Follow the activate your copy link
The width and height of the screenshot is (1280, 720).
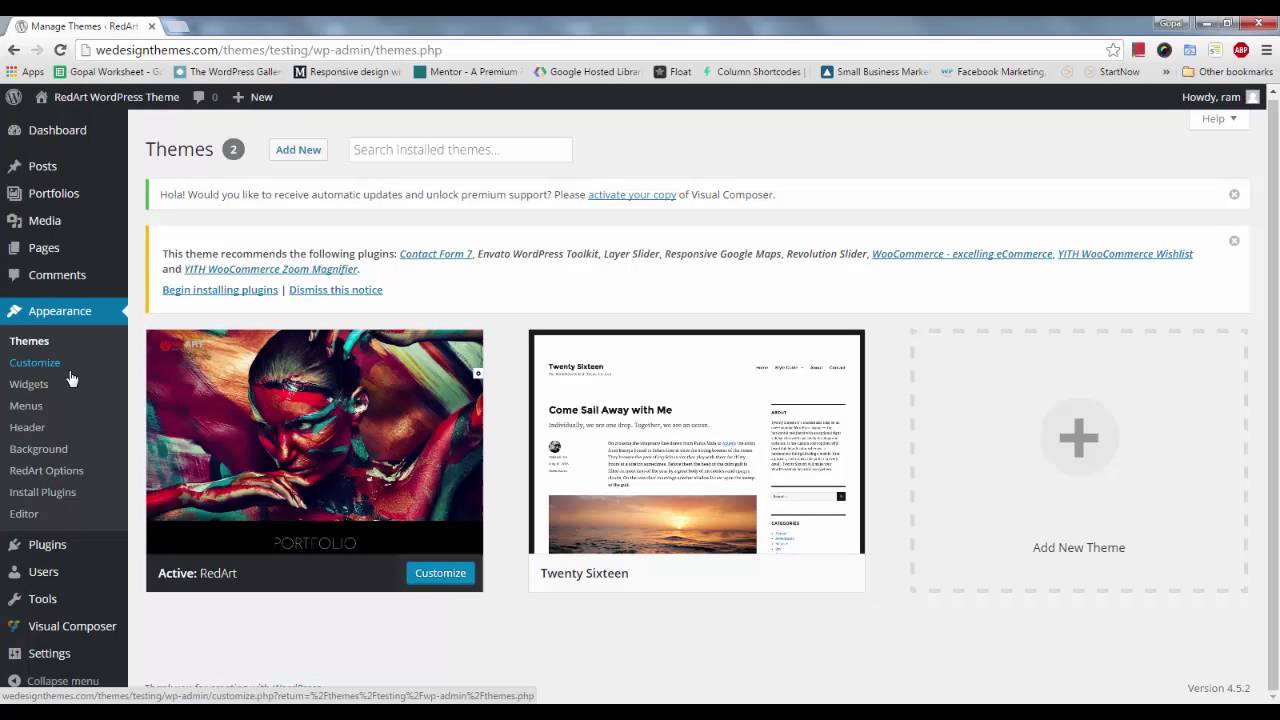tap(632, 195)
